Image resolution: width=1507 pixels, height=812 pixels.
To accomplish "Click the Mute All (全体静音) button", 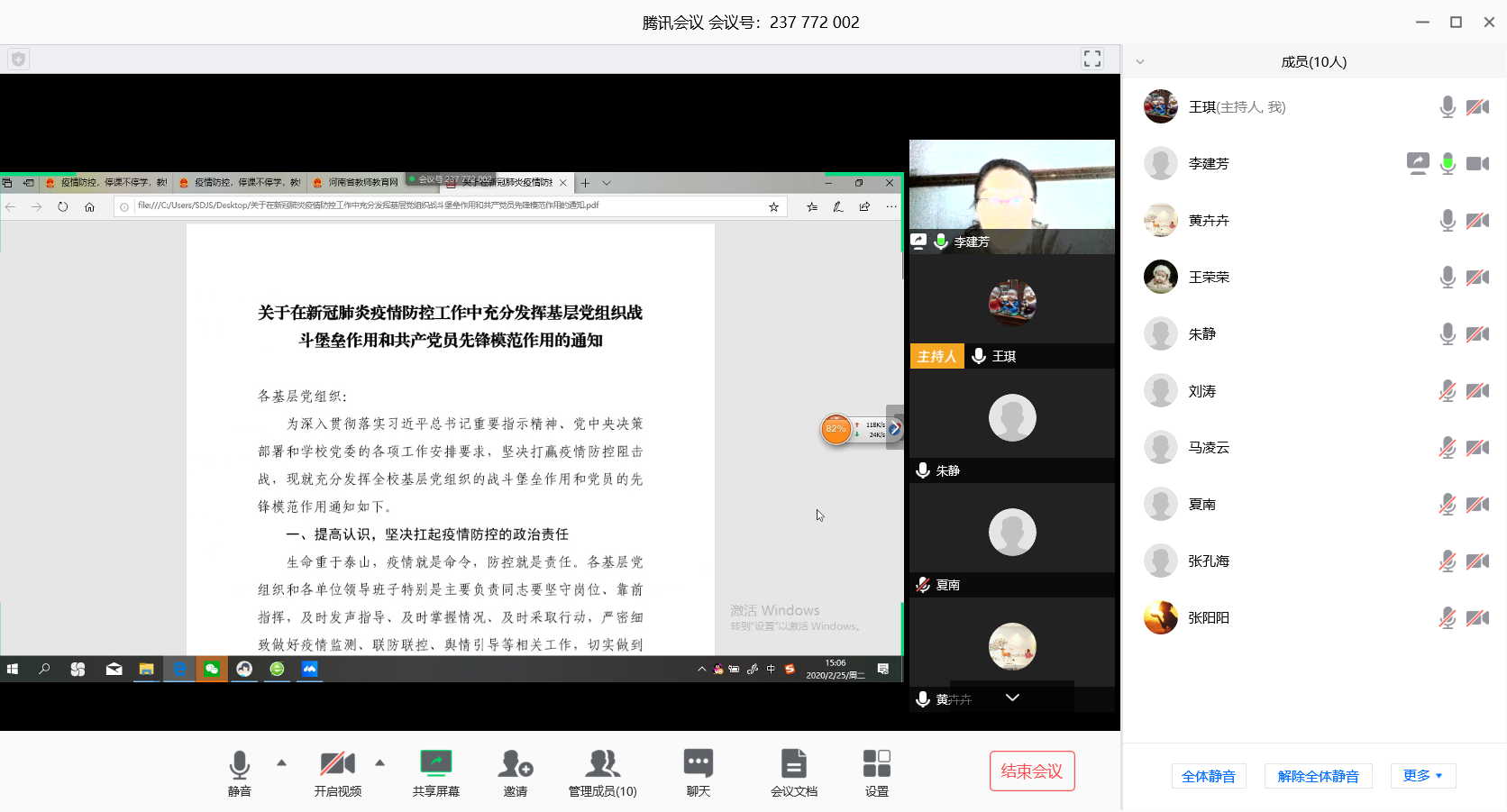I will (x=1209, y=776).
